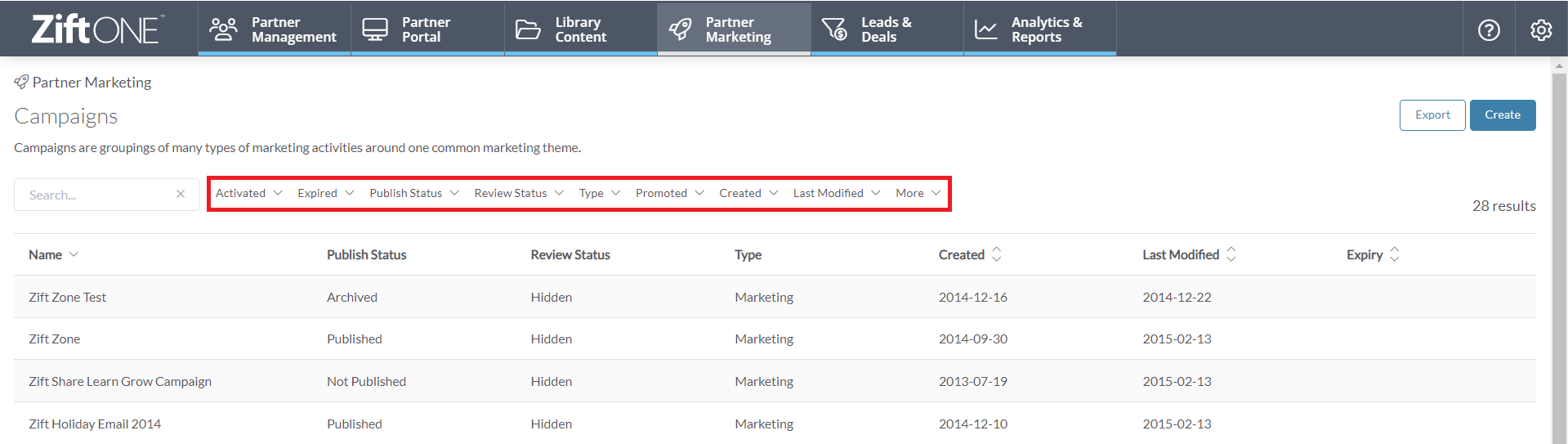
Task: Click the Not Published status cell
Action: point(366,381)
